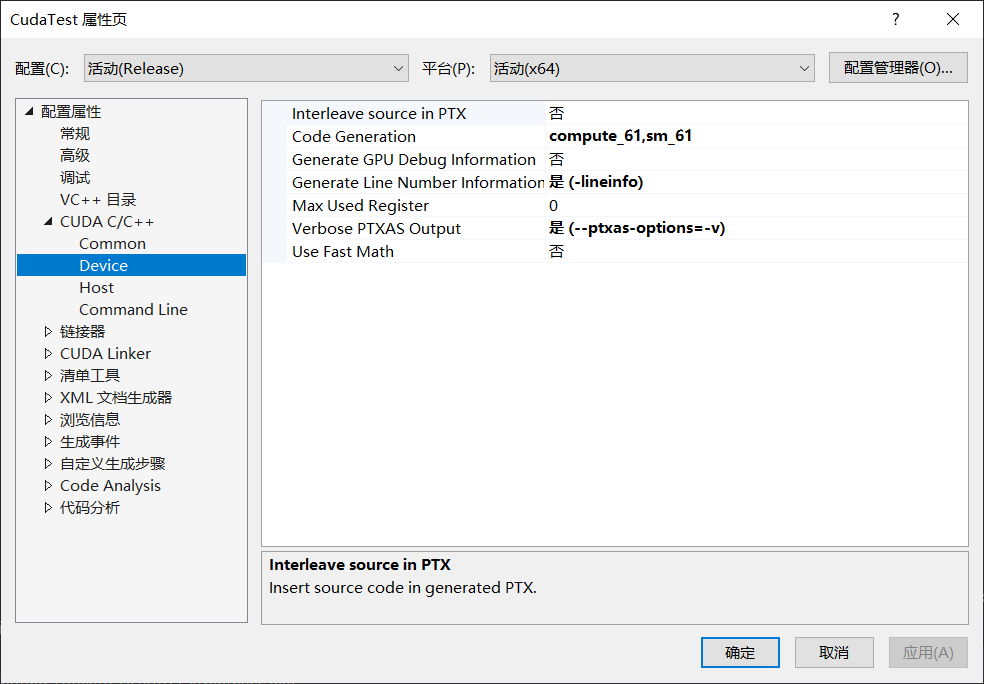The height and width of the screenshot is (684, 984).
Task: Collapse the 配置属性 tree node
Action: (x=29, y=112)
